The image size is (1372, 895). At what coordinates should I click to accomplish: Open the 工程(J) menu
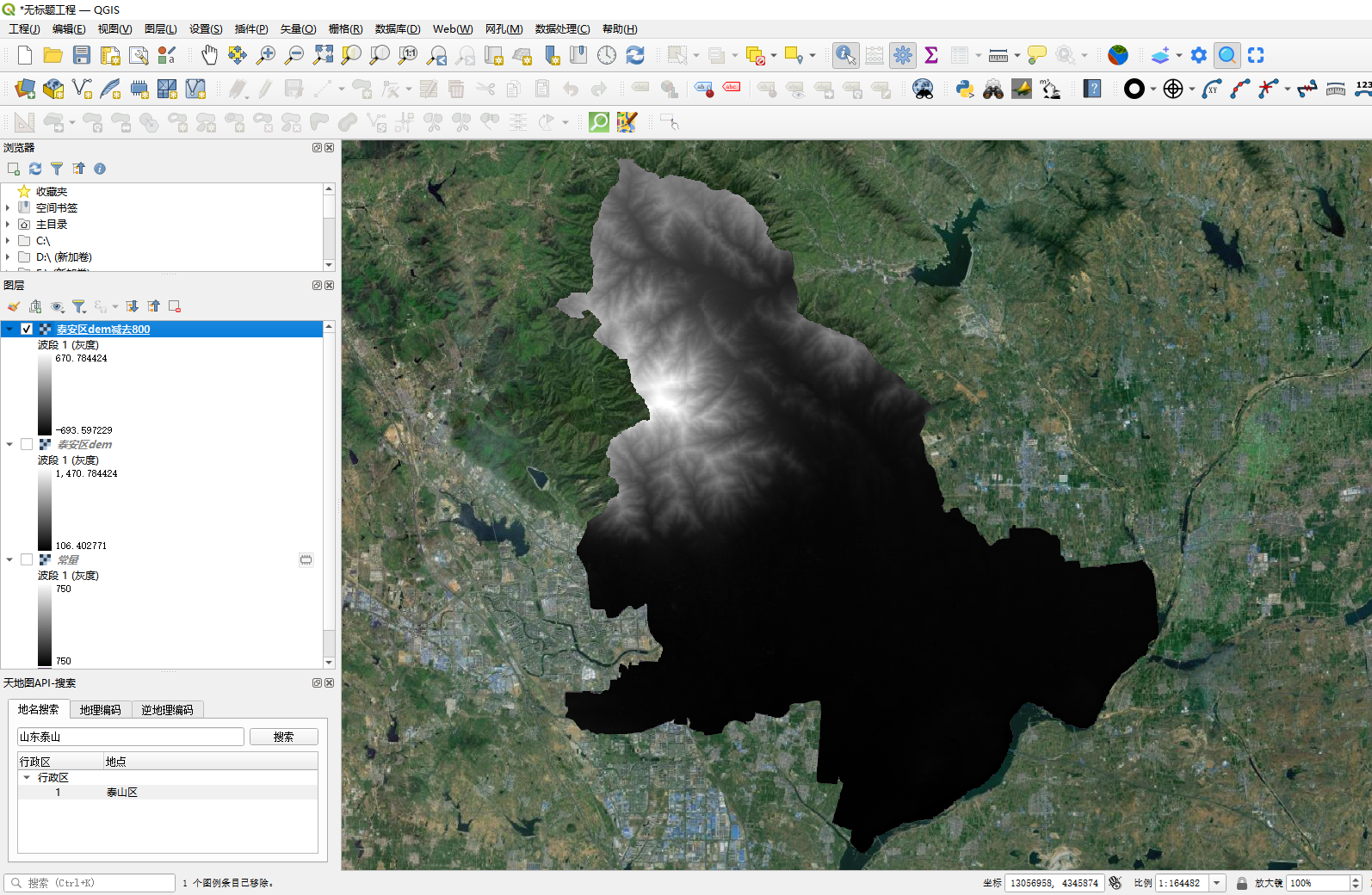point(24,28)
